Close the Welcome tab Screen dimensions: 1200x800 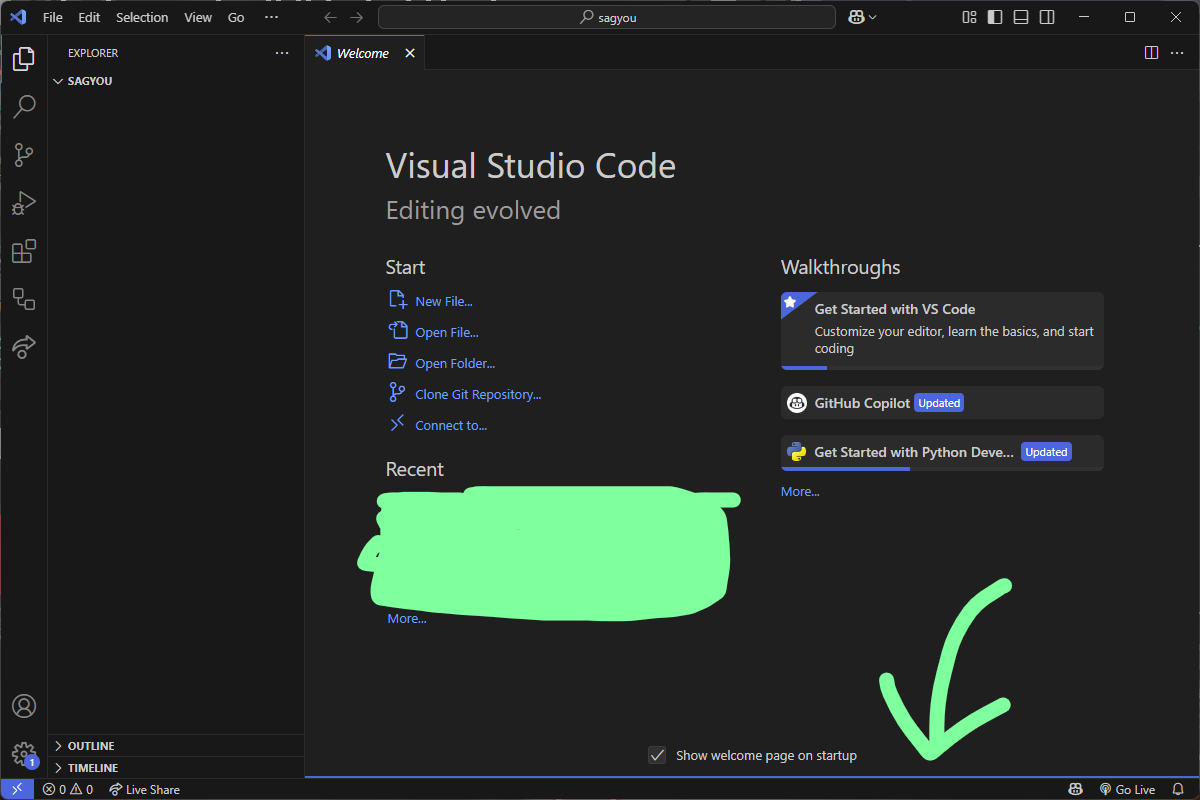[x=409, y=53]
